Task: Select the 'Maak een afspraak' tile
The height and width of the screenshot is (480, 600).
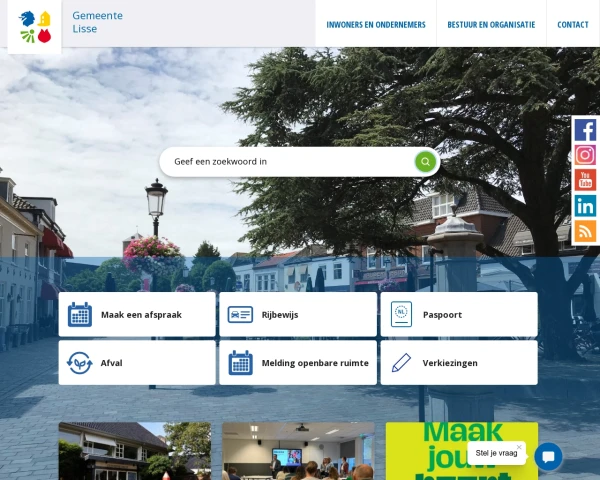Action: [137, 314]
